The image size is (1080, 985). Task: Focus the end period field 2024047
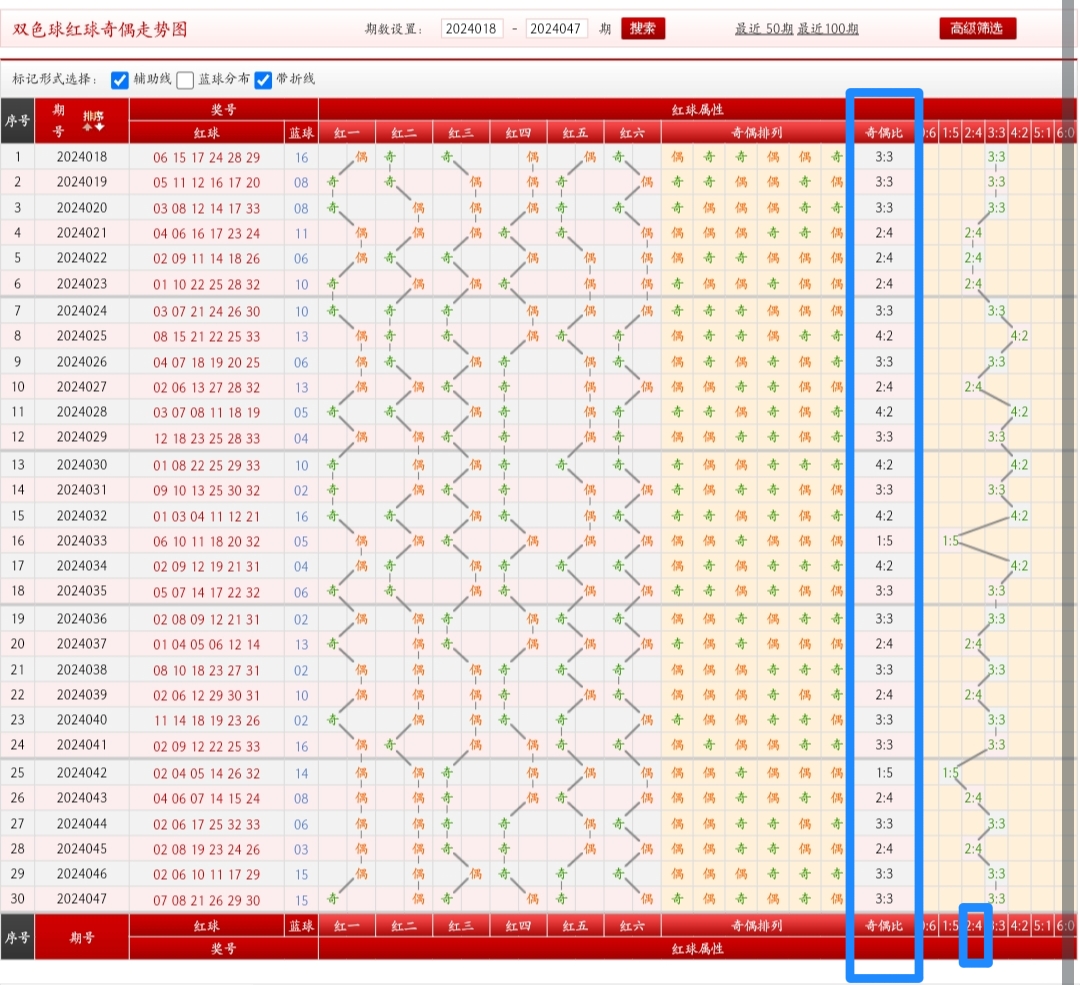point(556,28)
